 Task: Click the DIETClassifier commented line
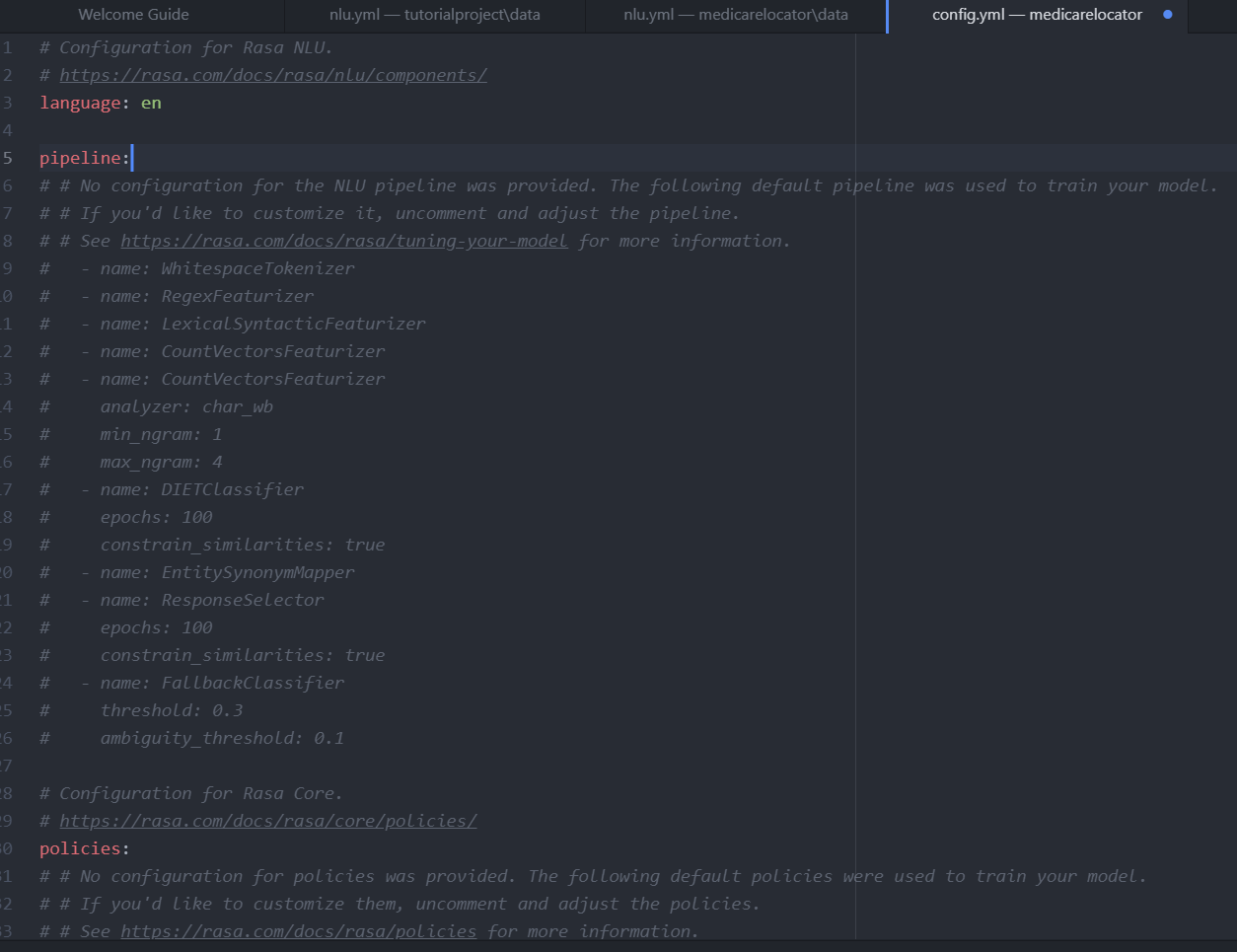[x=232, y=489]
